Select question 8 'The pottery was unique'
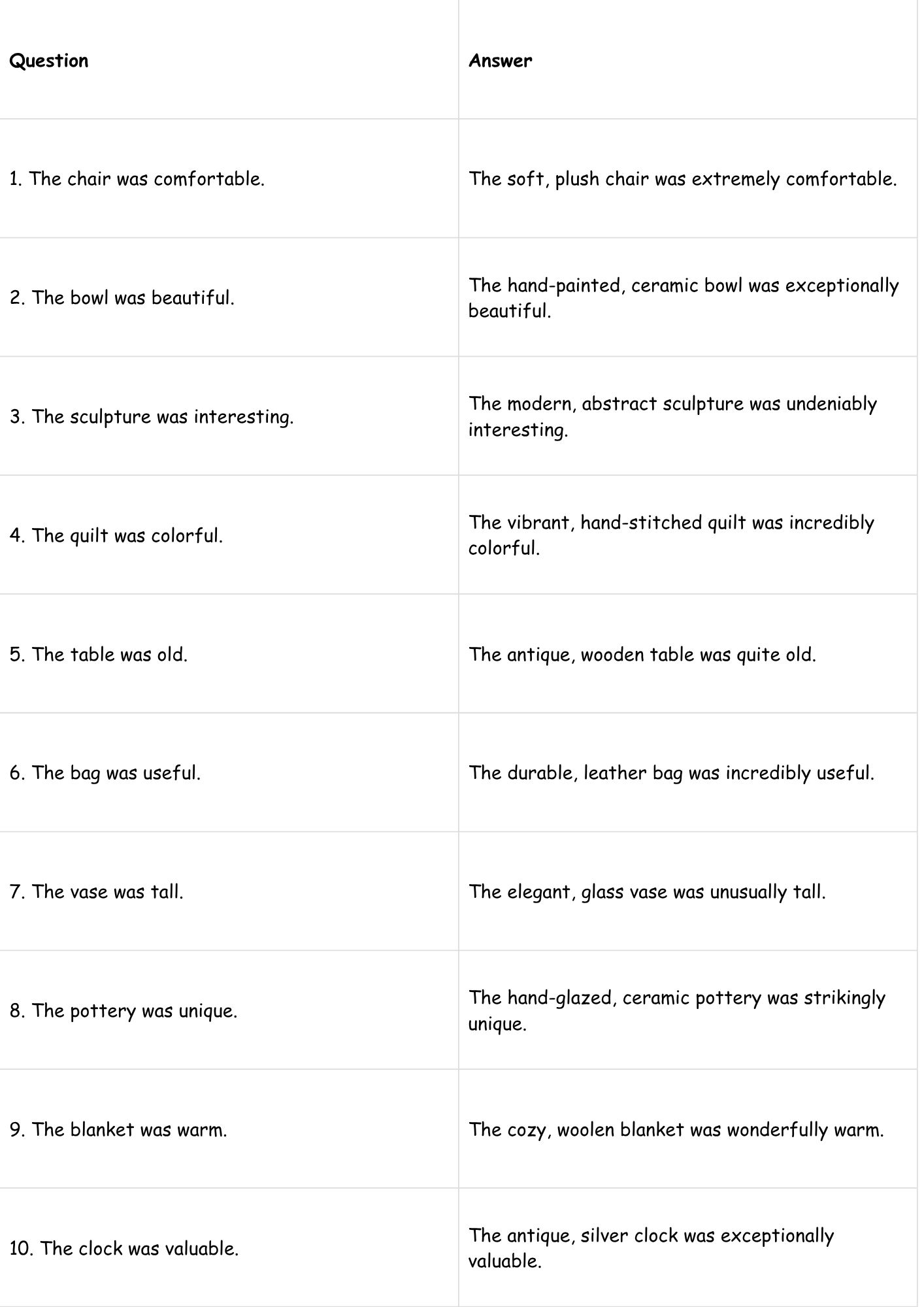Viewport: 924px width, 1307px height. coord(124,1011)
